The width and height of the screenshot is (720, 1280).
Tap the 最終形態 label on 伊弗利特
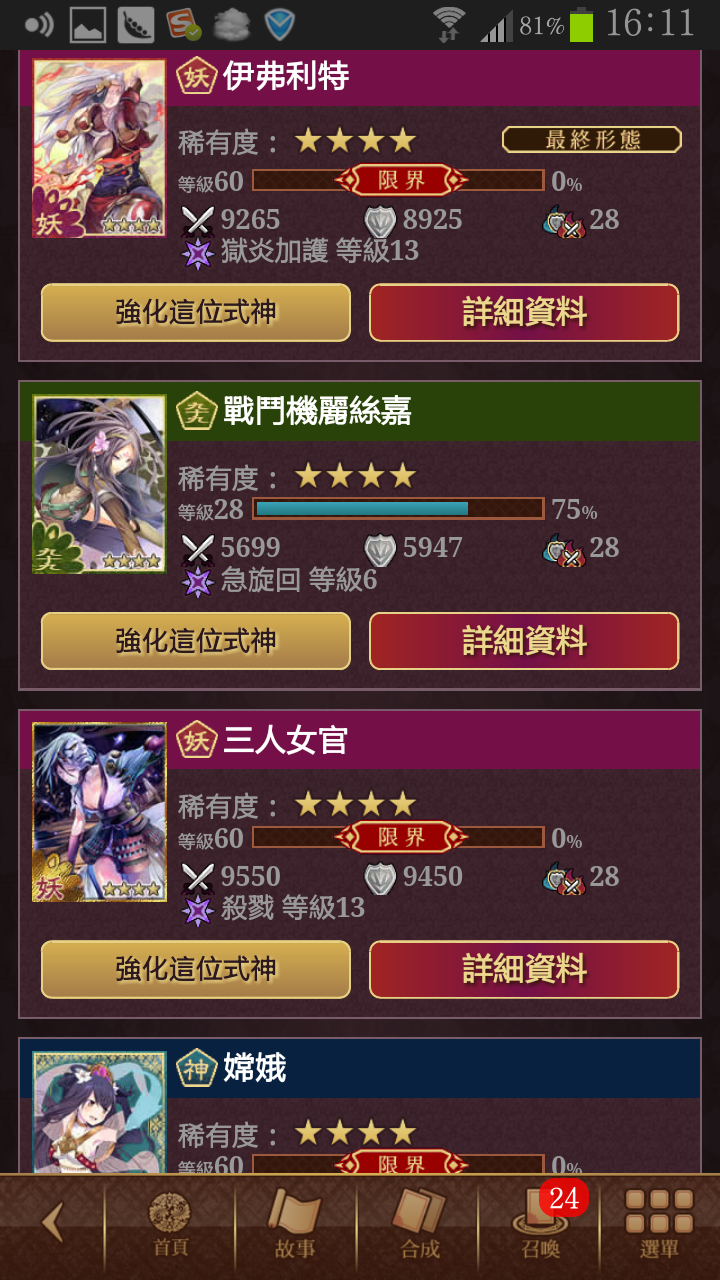coord(592,139)
